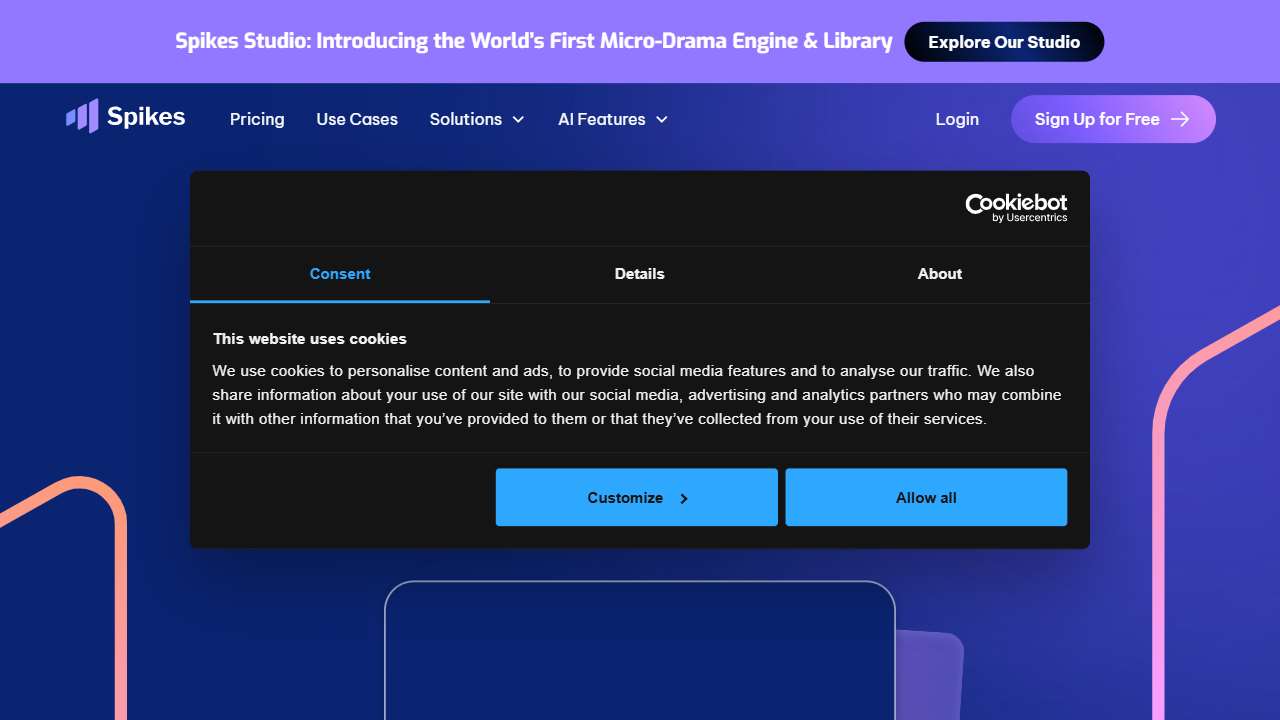Click the Spikes Studio announcement banner text
Viewport: 1280px width, 720px height.
[534, 41]
